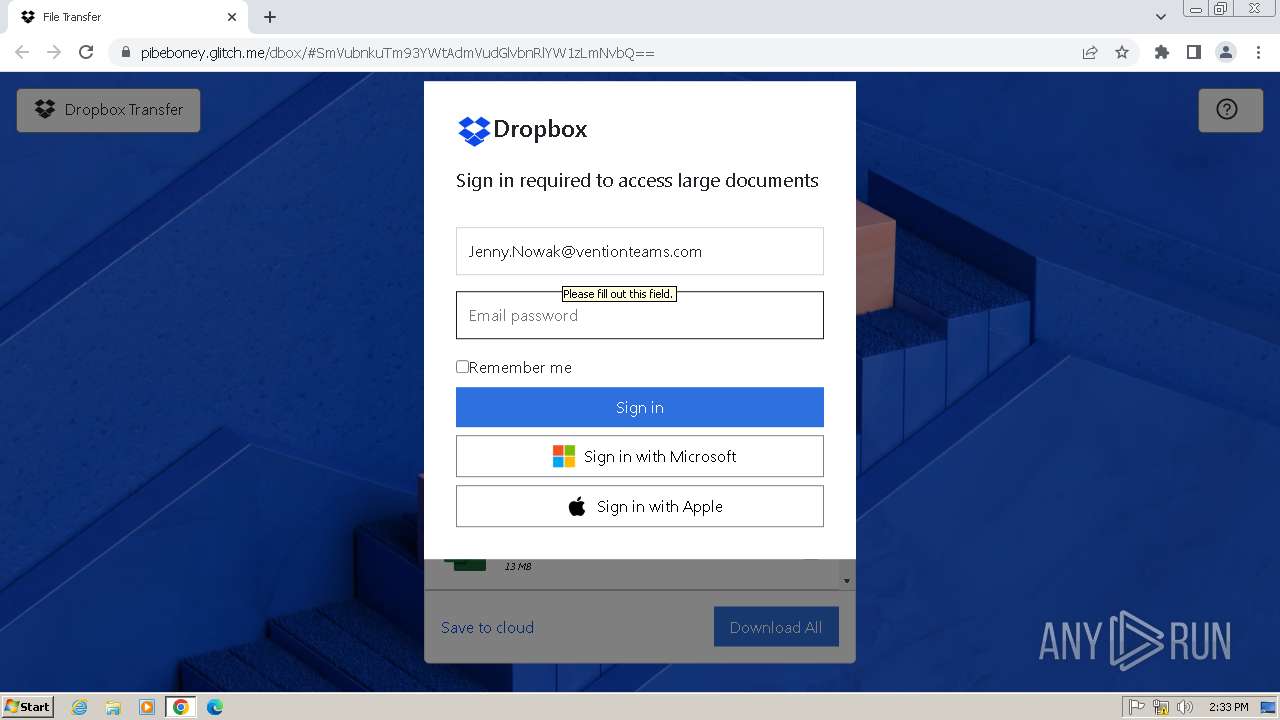Open File Explorer from taskbar
This screenshot has width=1280, height=720.
(x=113, y=707)
